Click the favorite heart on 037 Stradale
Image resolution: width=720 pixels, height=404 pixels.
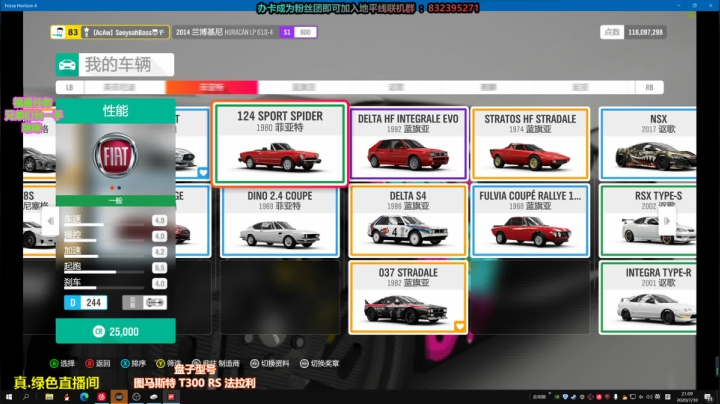coord(460,326)
